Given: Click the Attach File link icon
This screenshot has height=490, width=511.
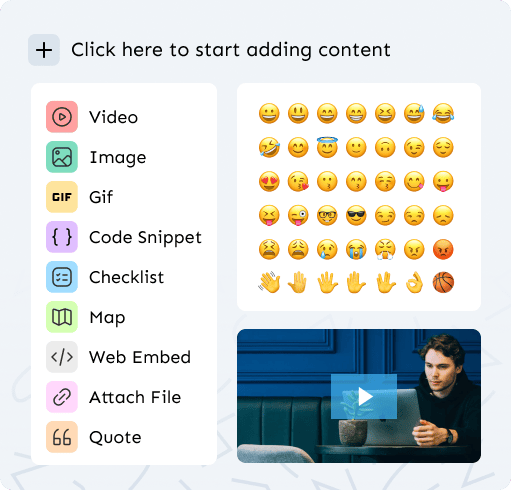Looking at the screenshot, I should [x=62, y=397].
